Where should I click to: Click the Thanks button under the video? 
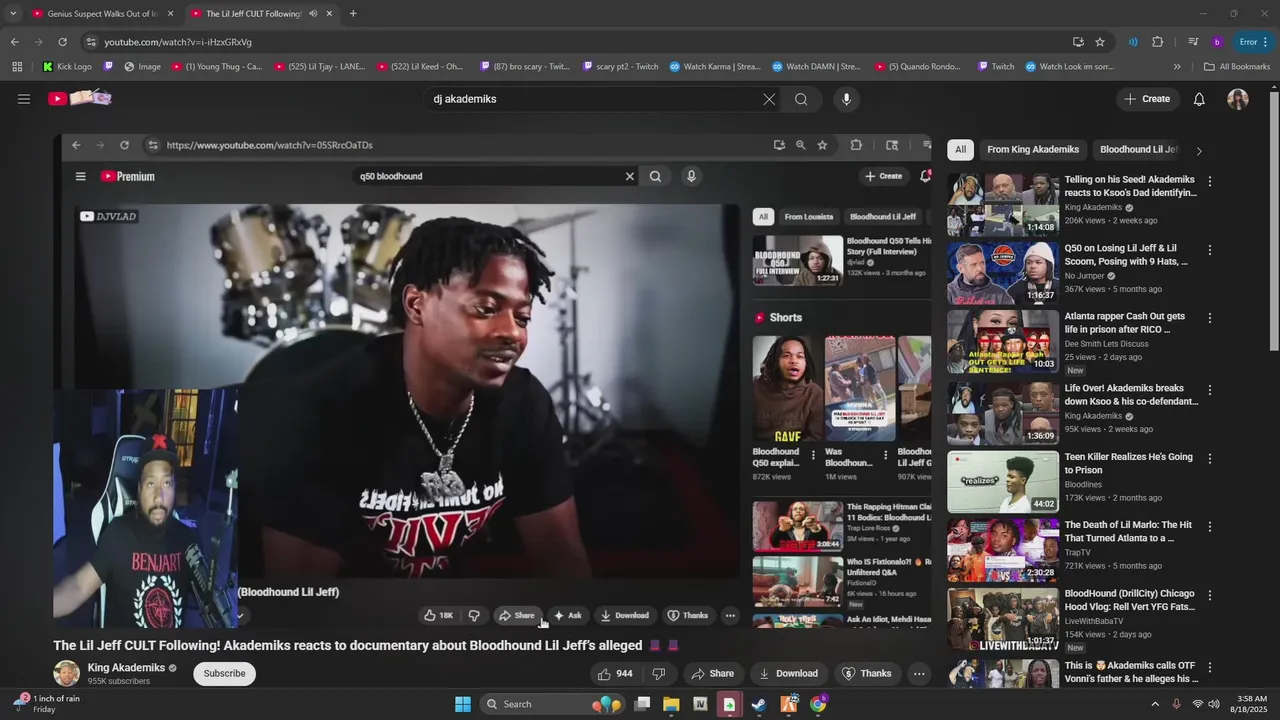pyautogui.click(x=867, y=674)
